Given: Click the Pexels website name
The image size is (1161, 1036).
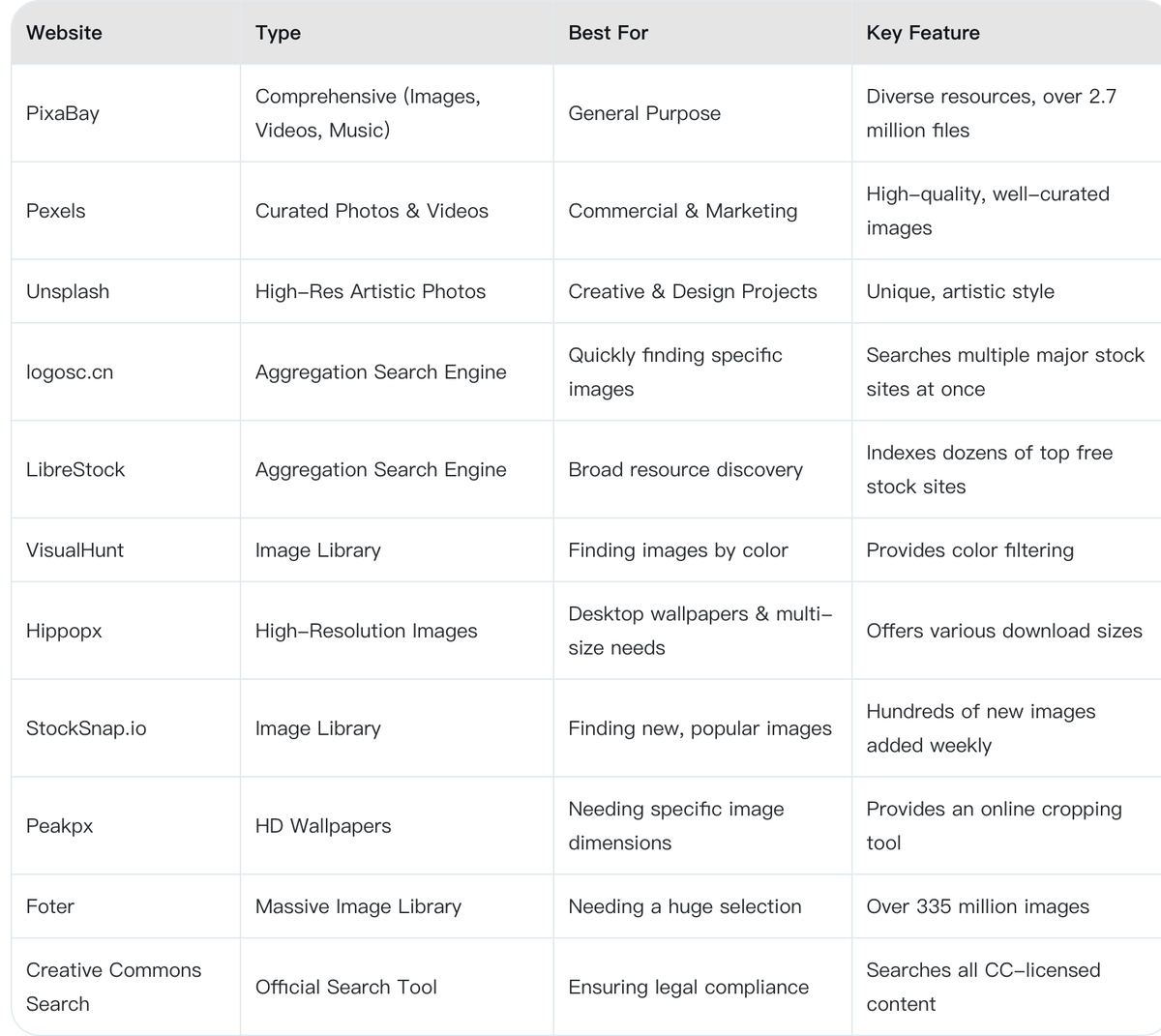Looking at the screenshot, I should (56, 211).
